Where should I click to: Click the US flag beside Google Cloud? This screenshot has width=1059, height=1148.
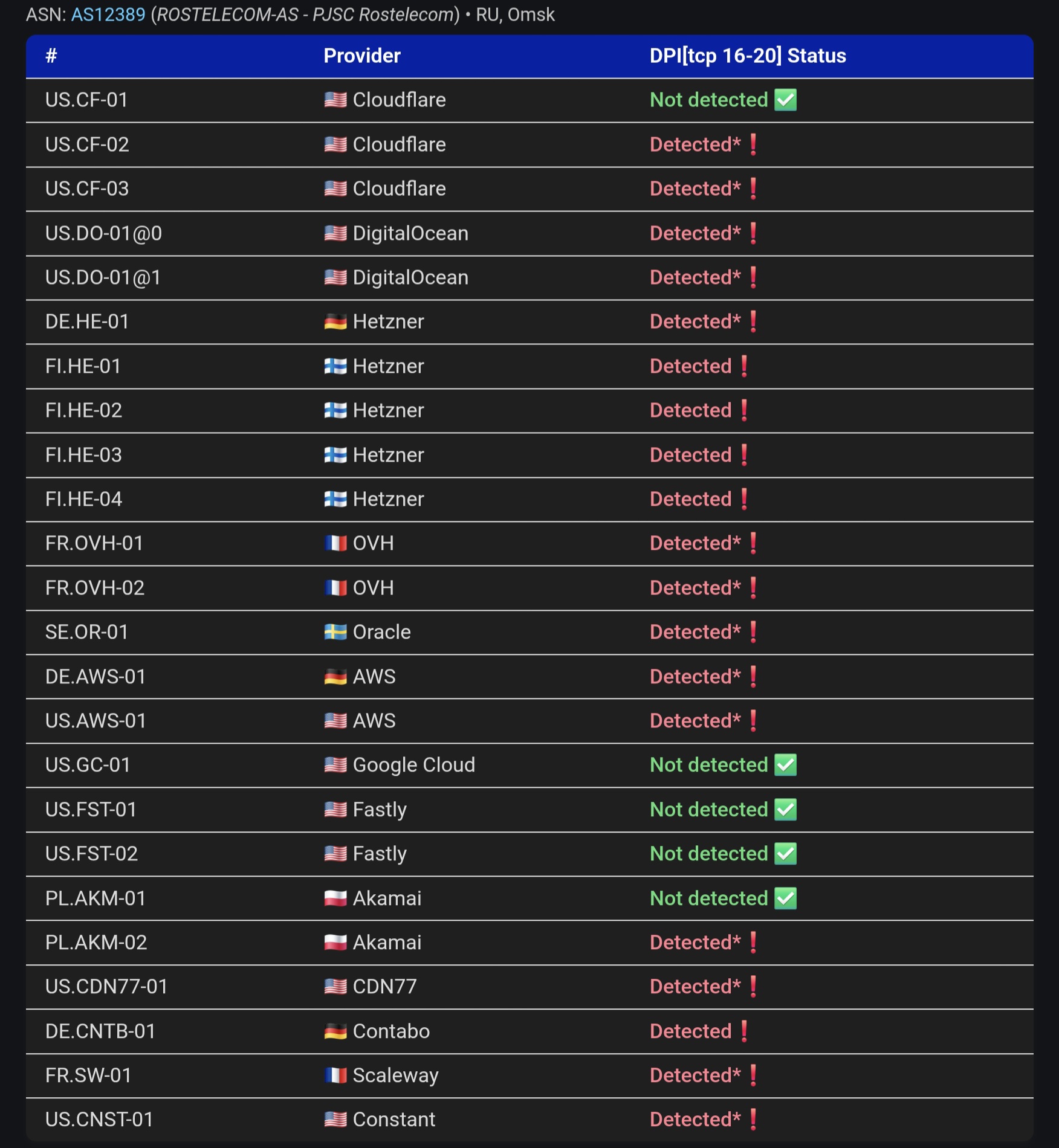[335, 765]
